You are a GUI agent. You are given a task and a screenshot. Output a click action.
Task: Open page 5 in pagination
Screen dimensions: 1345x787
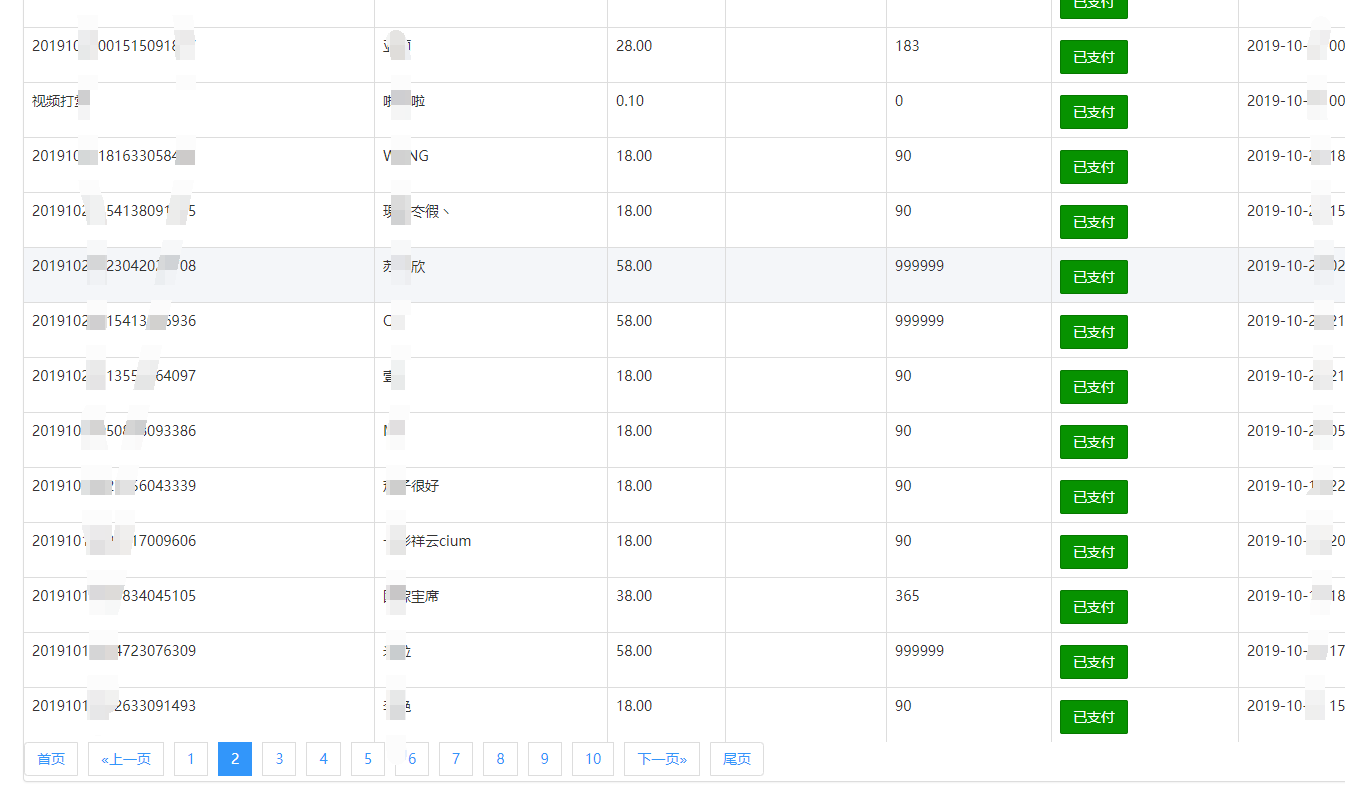click(367, 759)
